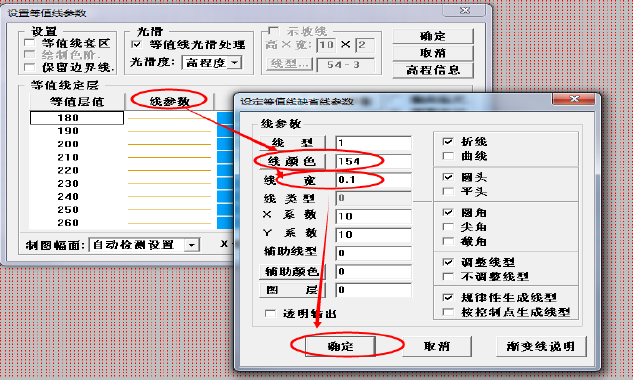
Task: Click 确定 in the back contour dialog
Action: [x=433, y=36]
